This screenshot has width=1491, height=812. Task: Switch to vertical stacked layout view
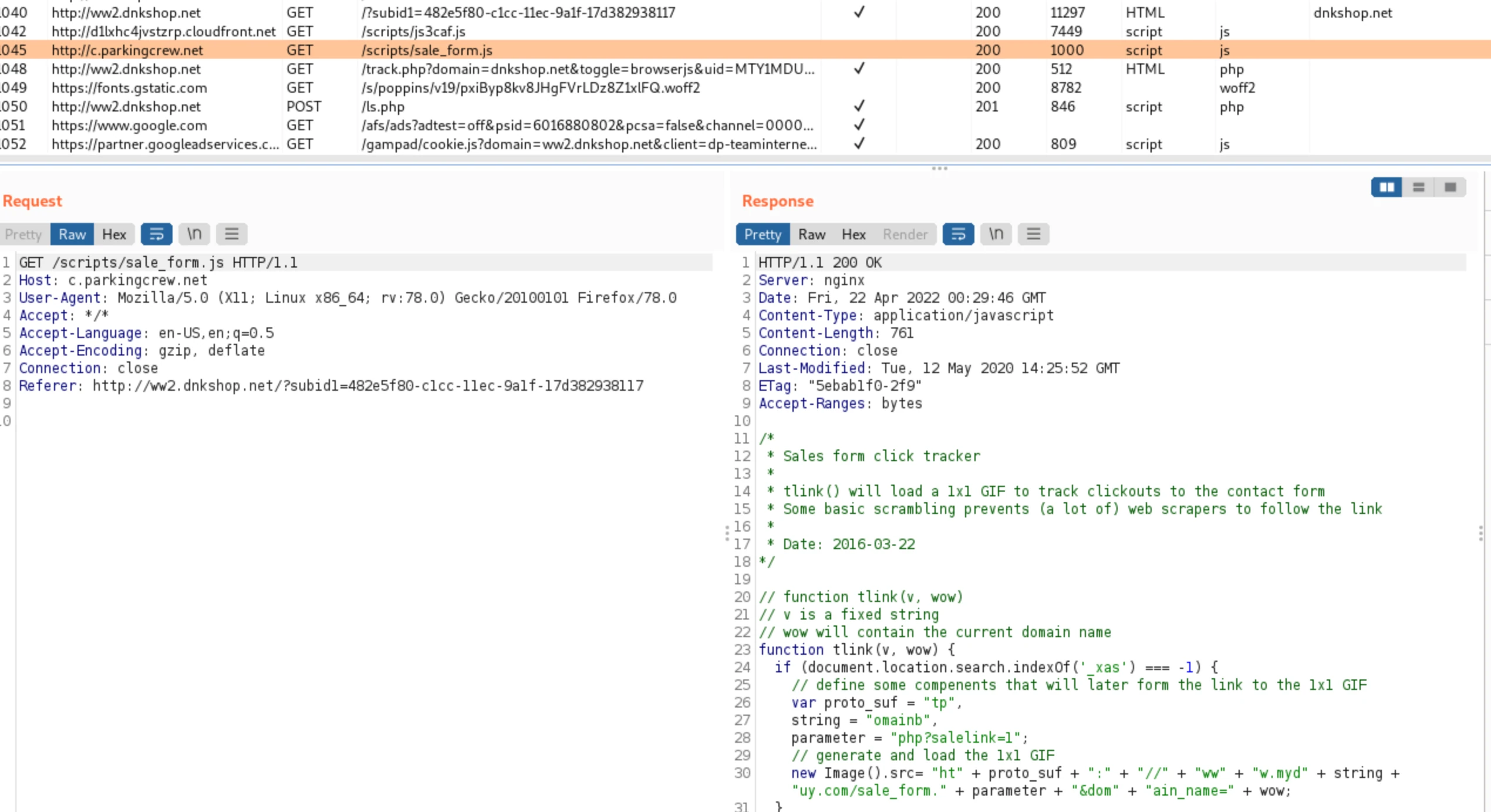[1418, 187]
